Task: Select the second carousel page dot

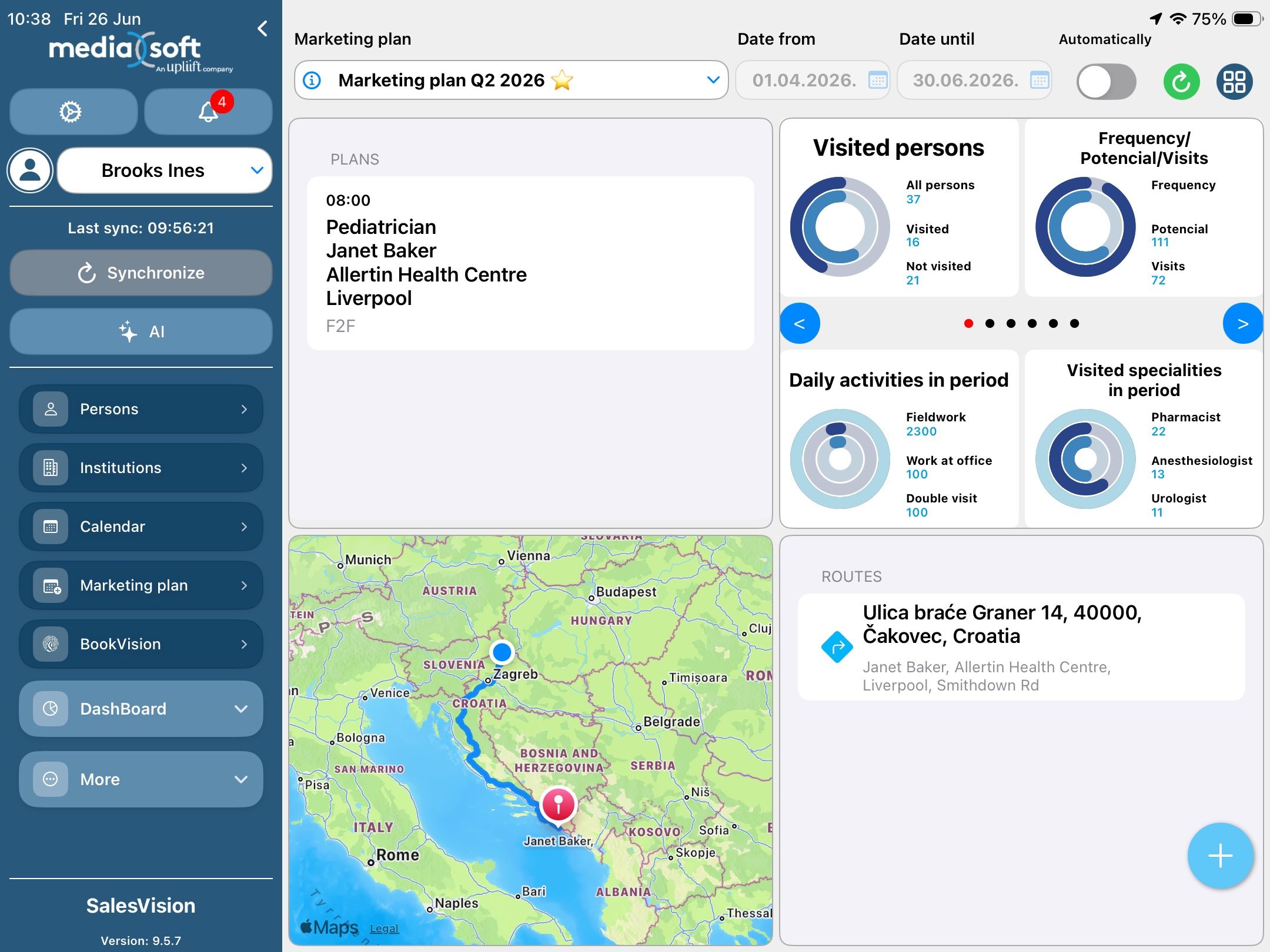Action: (x=990, y=323)
